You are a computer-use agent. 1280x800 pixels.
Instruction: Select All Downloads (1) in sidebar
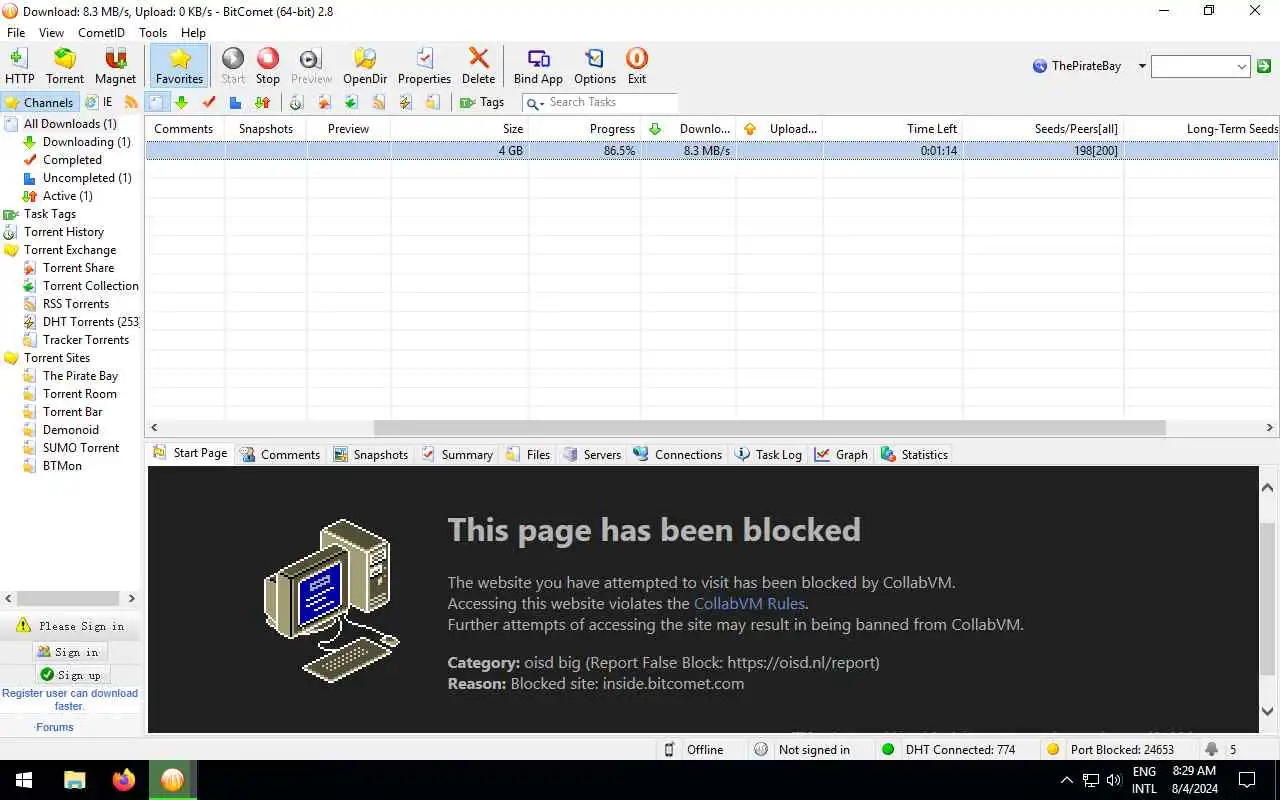click(70, 124)
